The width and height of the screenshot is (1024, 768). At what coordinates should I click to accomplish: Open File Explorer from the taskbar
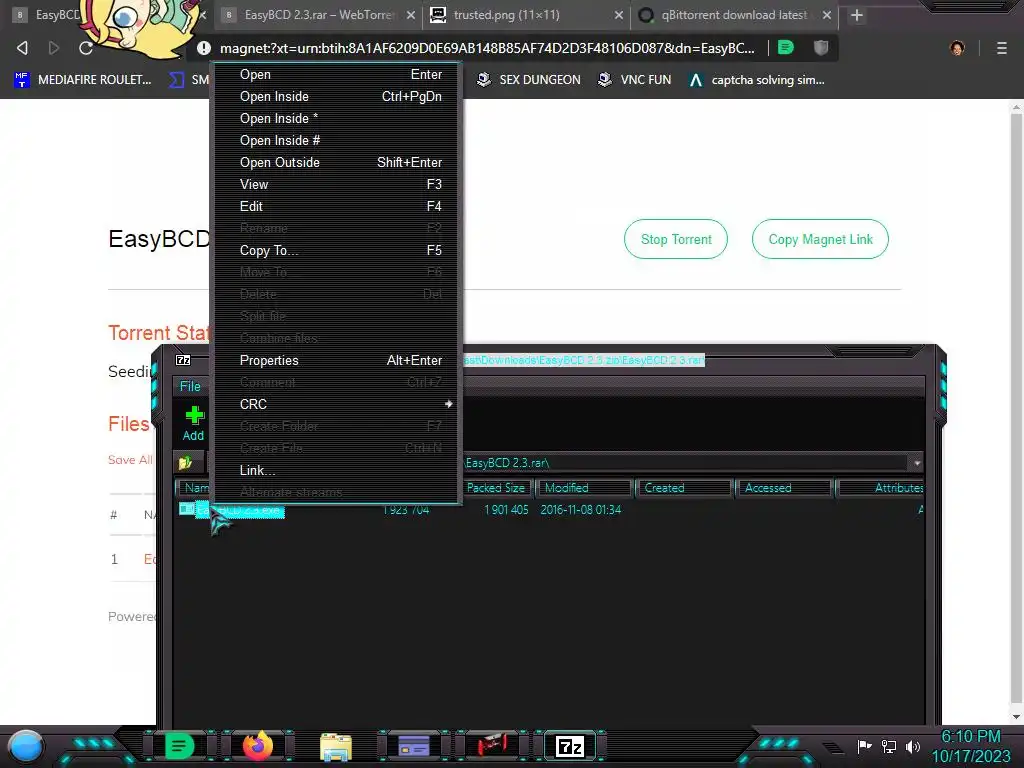pyautogui.click(x=336, y=746)
